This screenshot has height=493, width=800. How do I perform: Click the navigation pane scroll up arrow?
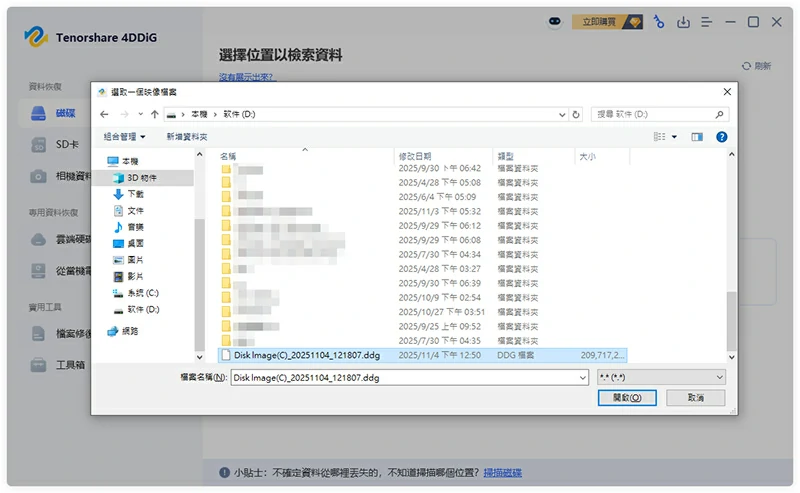(199, 155)
